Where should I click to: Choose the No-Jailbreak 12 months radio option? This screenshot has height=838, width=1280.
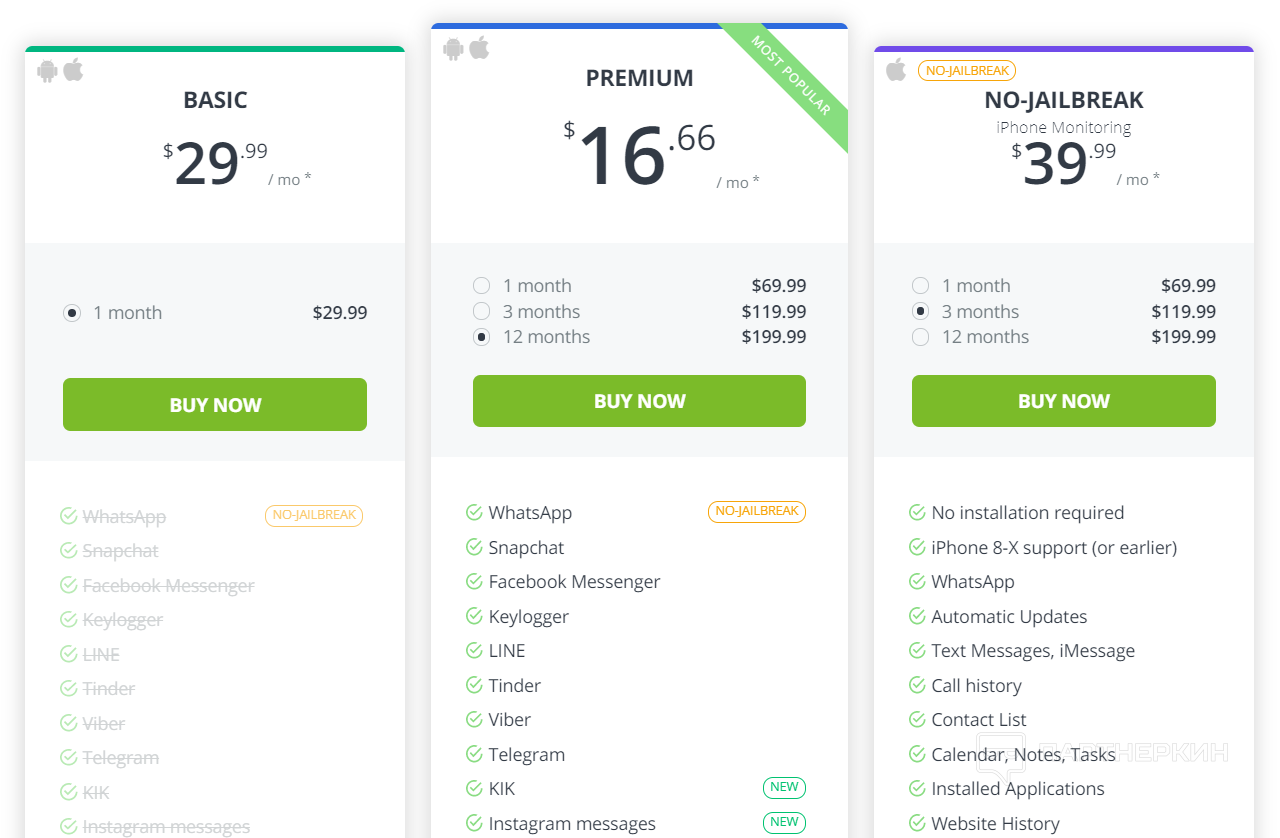click(921, 337)
